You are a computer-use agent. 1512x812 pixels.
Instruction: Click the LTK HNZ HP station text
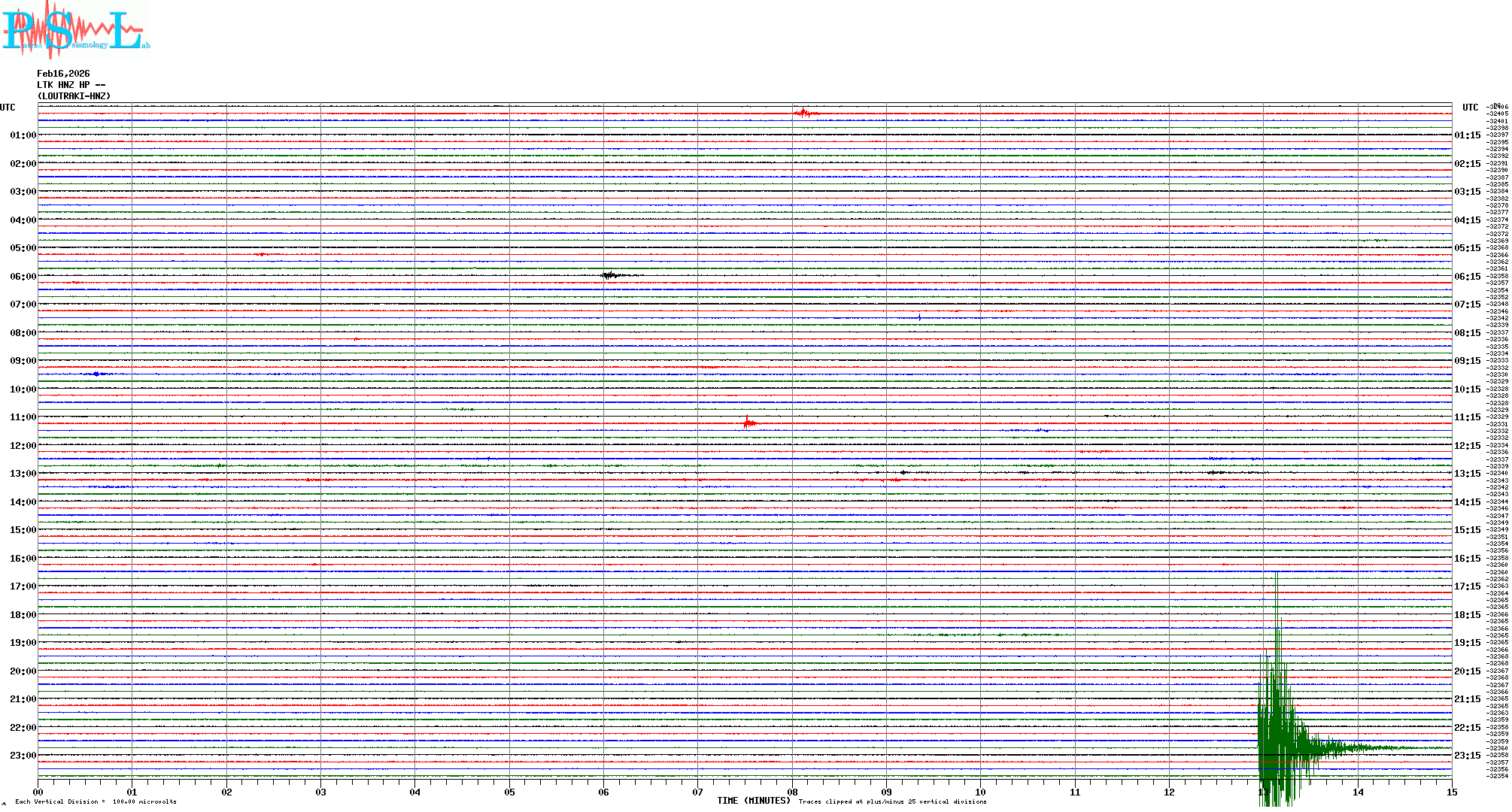(71, 85)
